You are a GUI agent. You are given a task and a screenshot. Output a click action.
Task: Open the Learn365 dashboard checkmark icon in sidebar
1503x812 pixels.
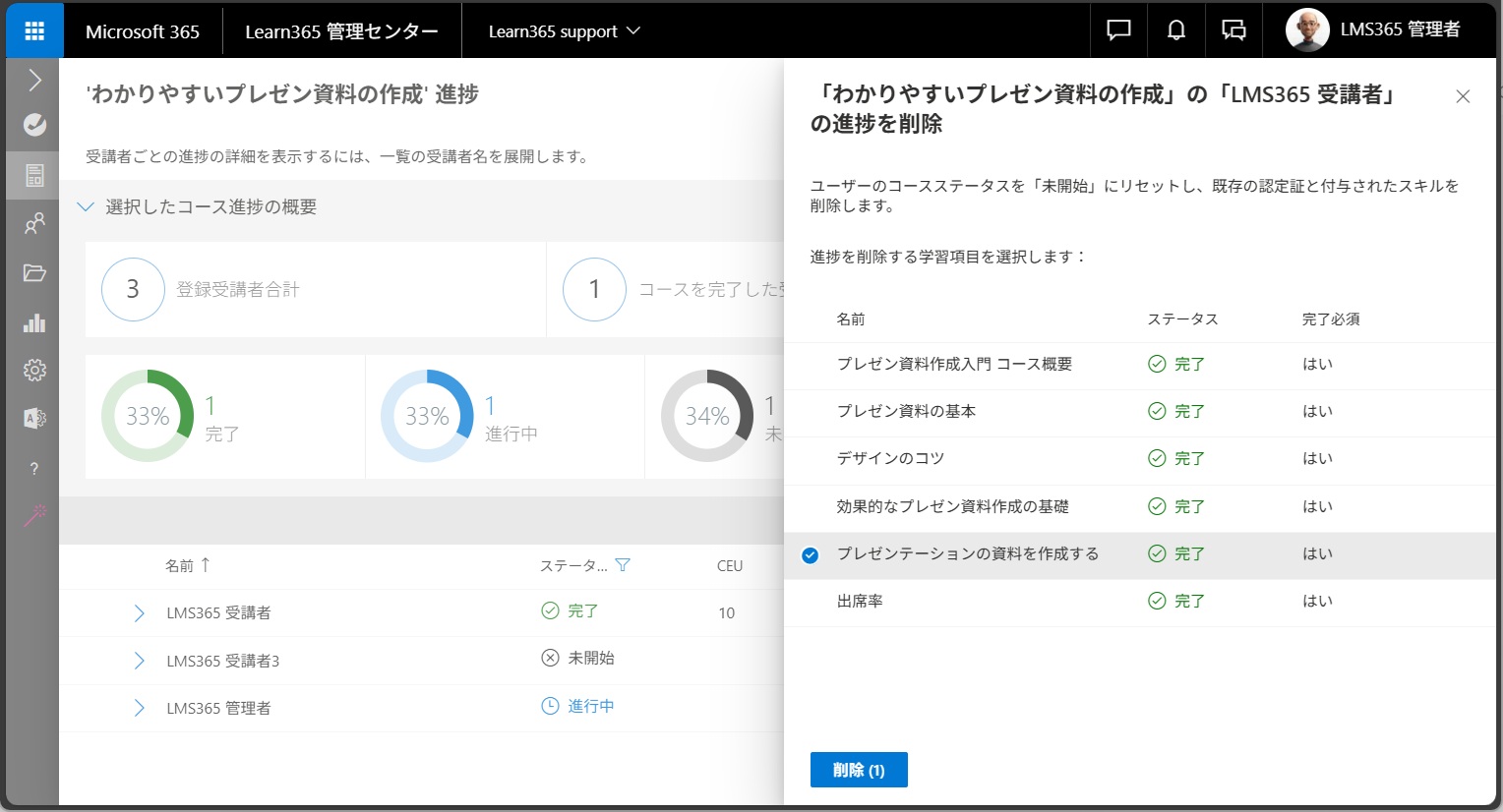[x=34, y=125]
